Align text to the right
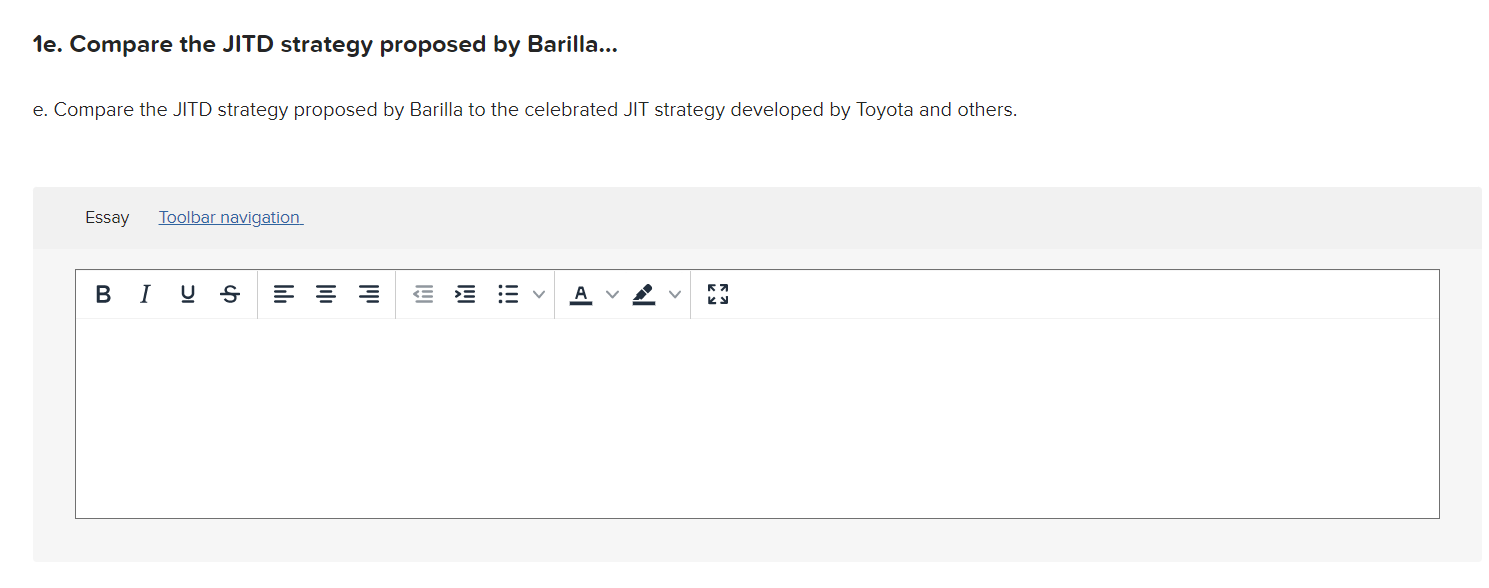 coord(368,294)
